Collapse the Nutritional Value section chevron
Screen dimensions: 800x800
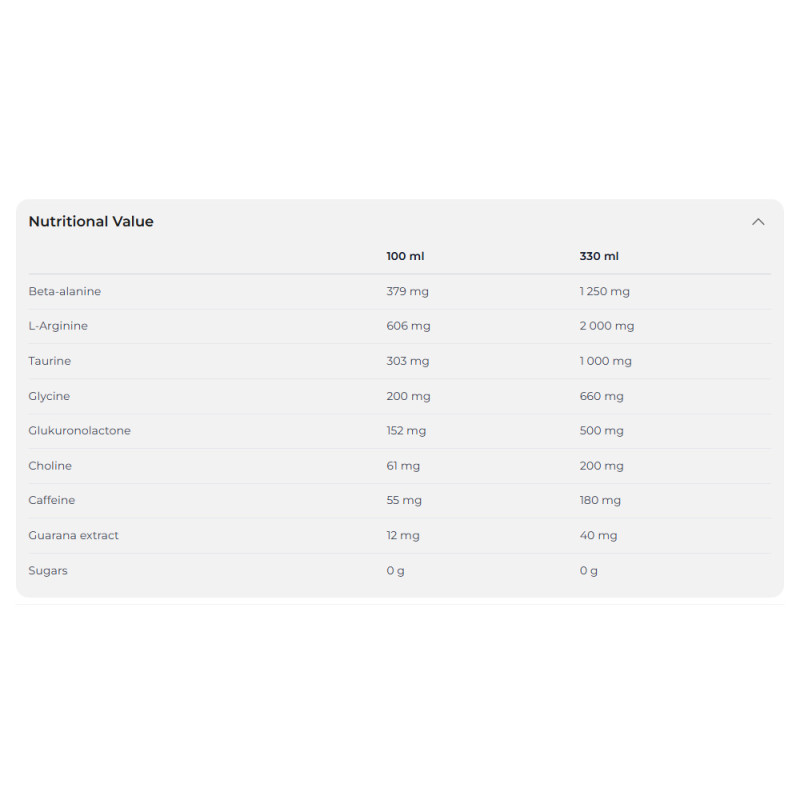758,222
